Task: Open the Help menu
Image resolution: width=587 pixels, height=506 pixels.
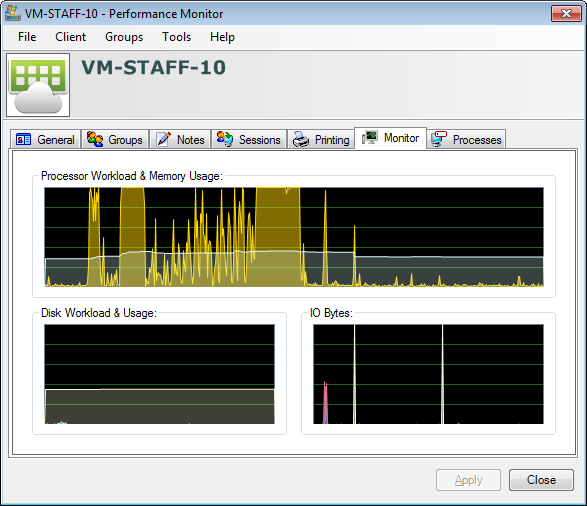Action: 222,37
